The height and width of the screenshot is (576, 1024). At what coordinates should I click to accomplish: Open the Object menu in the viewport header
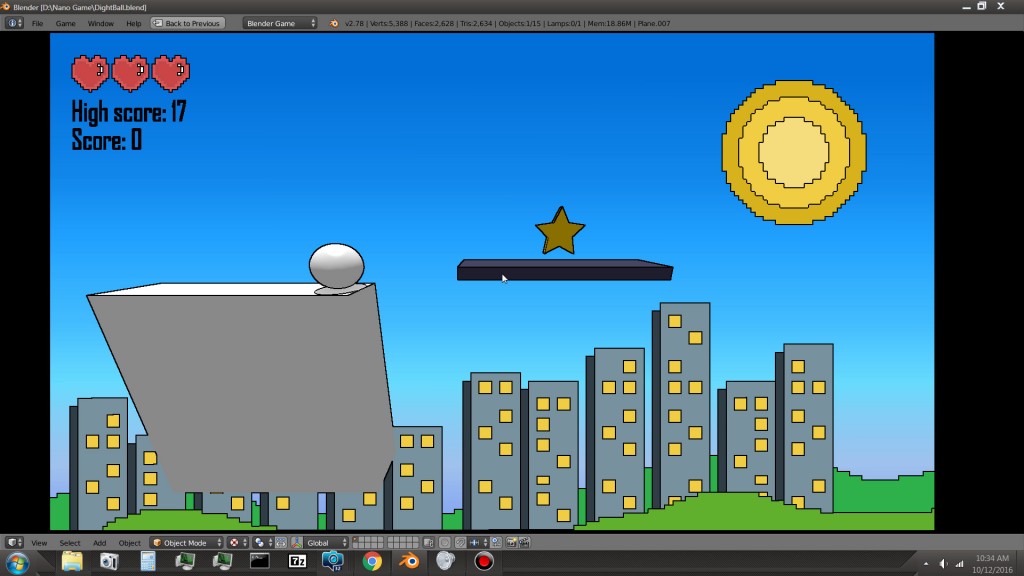coord(128,542)
